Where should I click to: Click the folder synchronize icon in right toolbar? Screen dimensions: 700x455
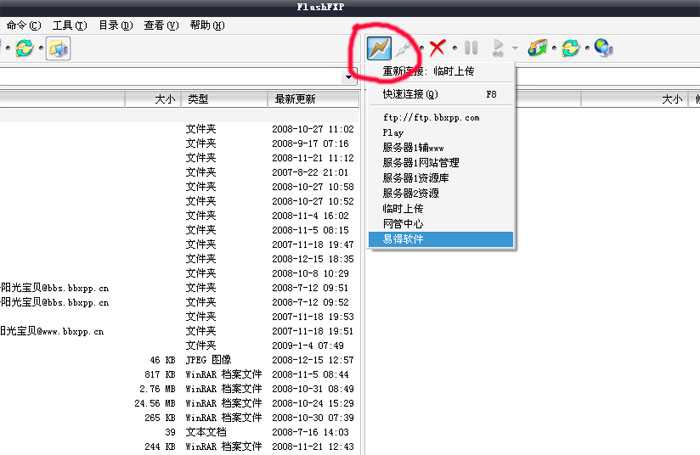coord(537,48)
